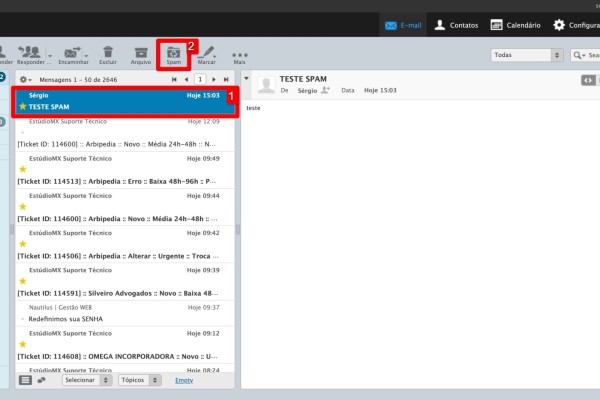Screen dimensions: 600x400
Task: Toggle star on the Hoje 09:42 message
Action: (x=23, y=244)
